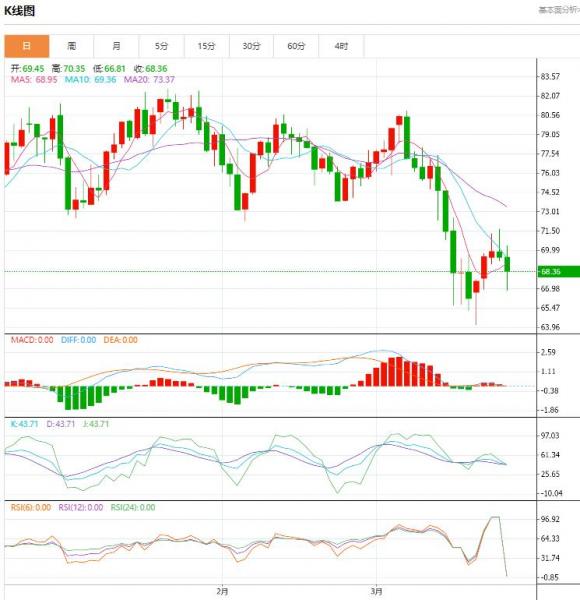Screen dimensions: 580x600
Task: Click the 3月 time axis marker
Action: [376, 591]
